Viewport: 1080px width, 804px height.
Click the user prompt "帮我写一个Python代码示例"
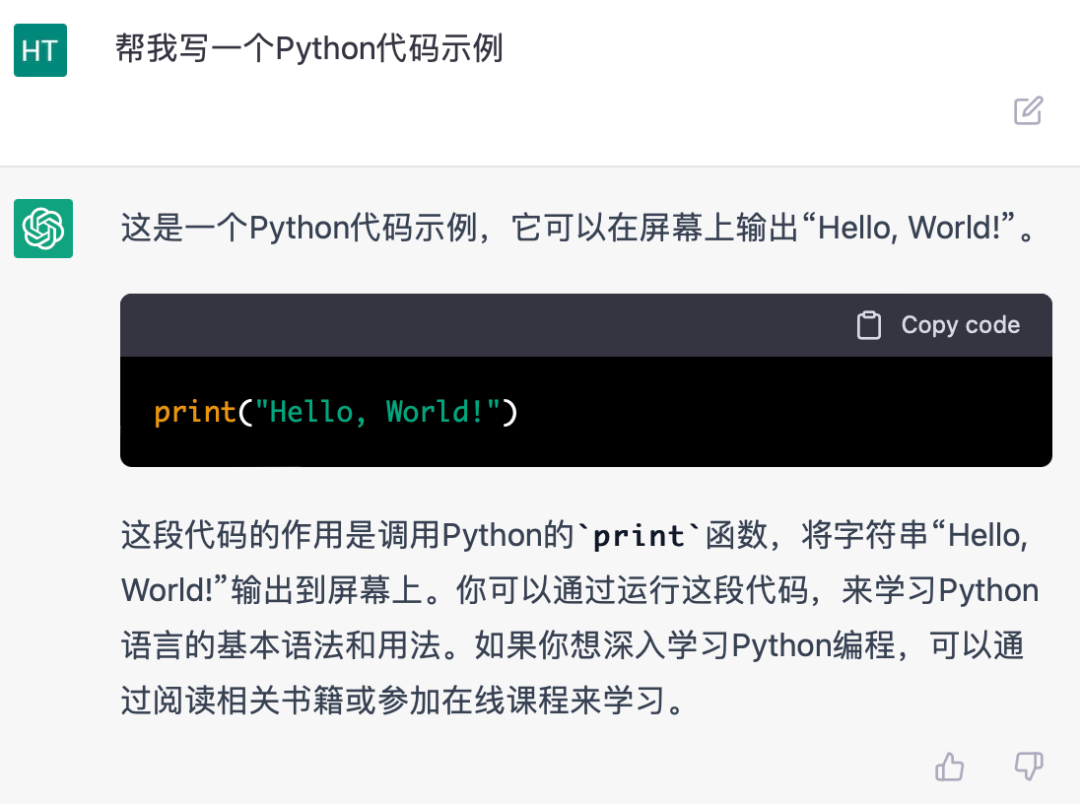[309, 49]
